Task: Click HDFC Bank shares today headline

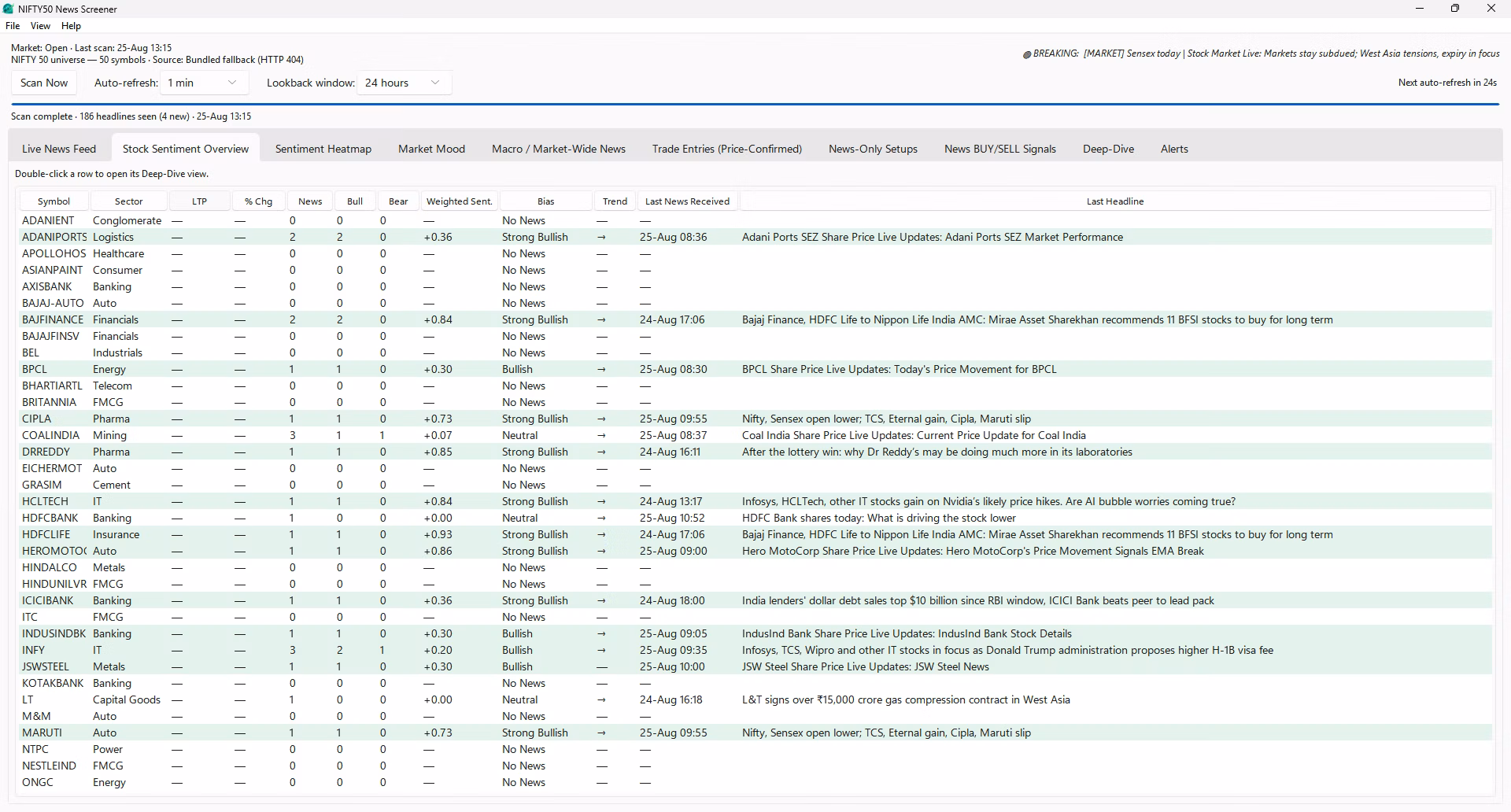Action: point(879,518)
